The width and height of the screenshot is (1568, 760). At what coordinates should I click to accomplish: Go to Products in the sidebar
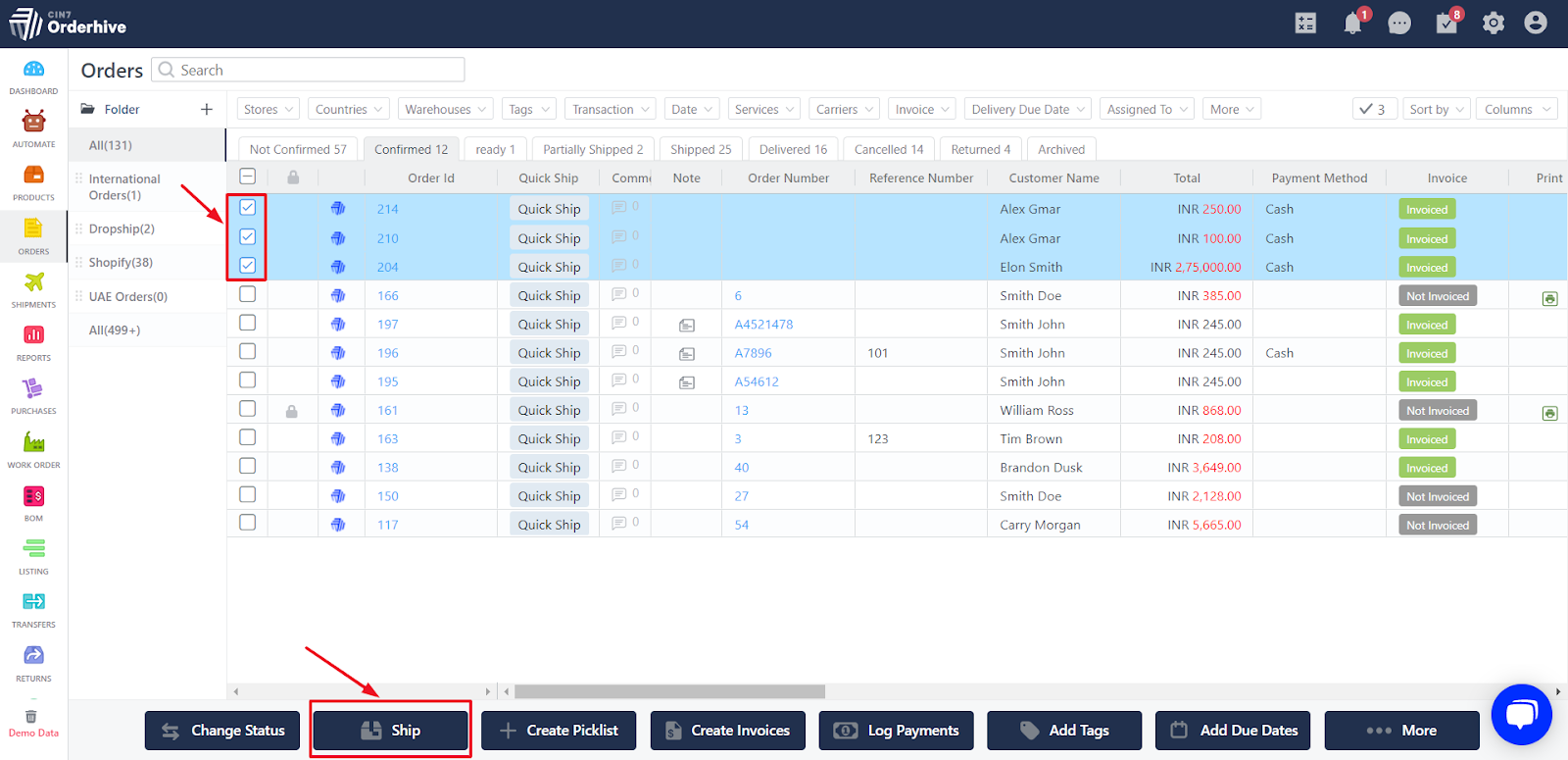click(33, 175)
